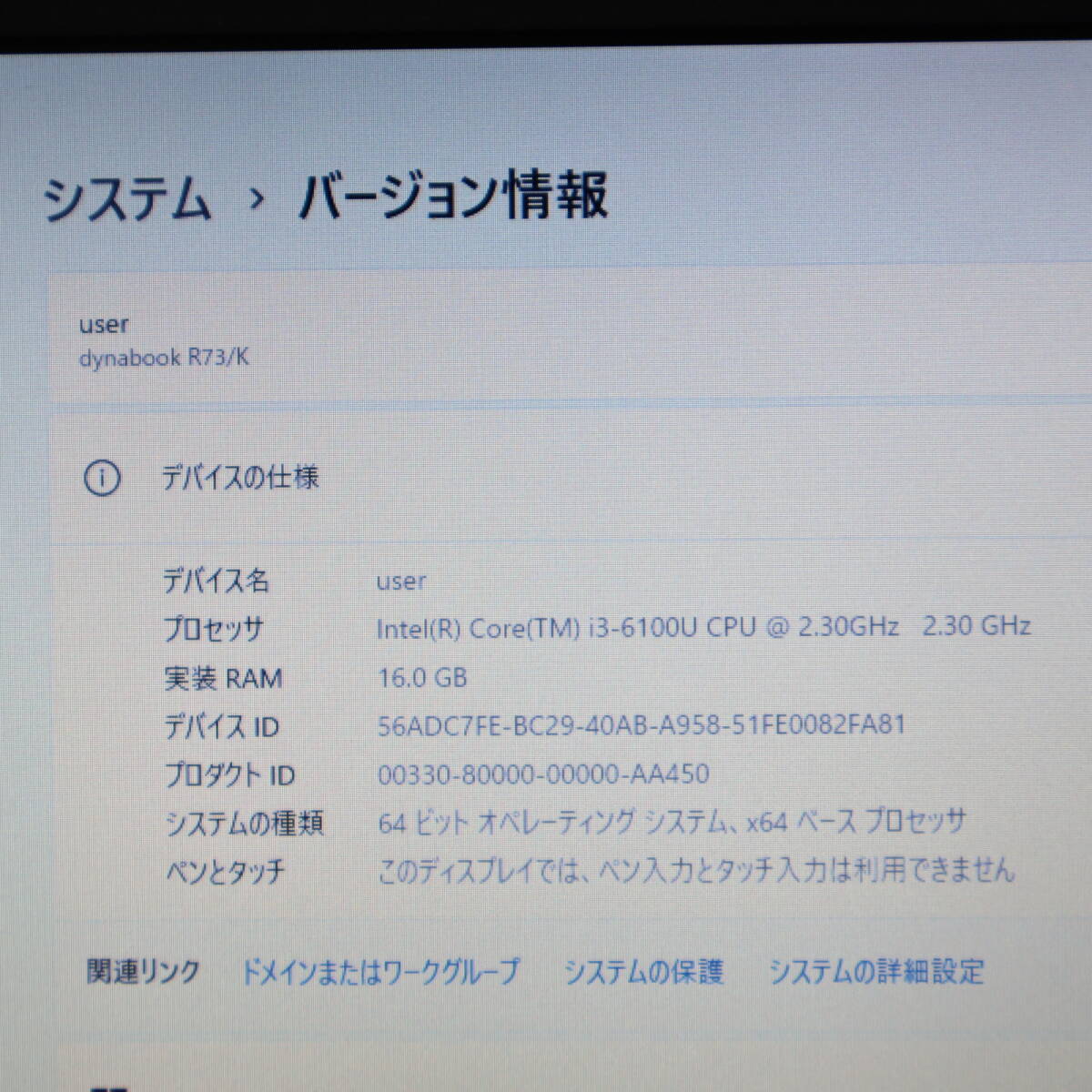Open the システム breadcrumb link
The width and height of the screenshot is (1092, 1092).
click(126, 199)
